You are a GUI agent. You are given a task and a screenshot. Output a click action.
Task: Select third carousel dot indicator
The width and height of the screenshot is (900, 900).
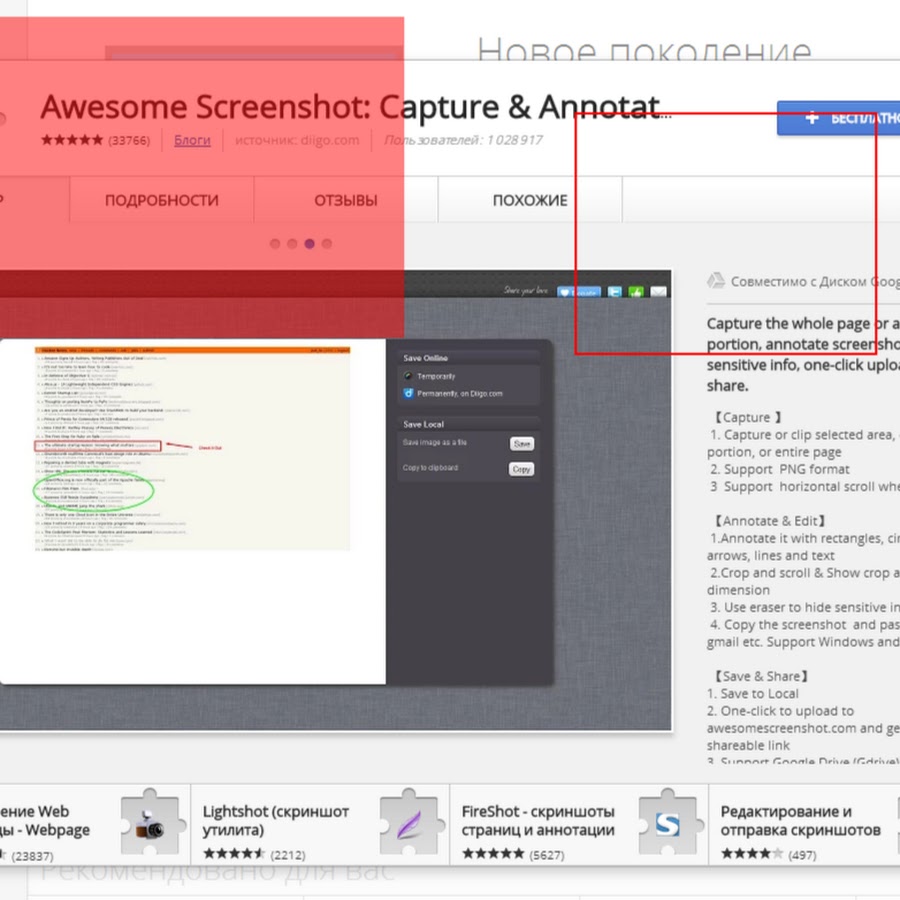(x=309, y=243)
